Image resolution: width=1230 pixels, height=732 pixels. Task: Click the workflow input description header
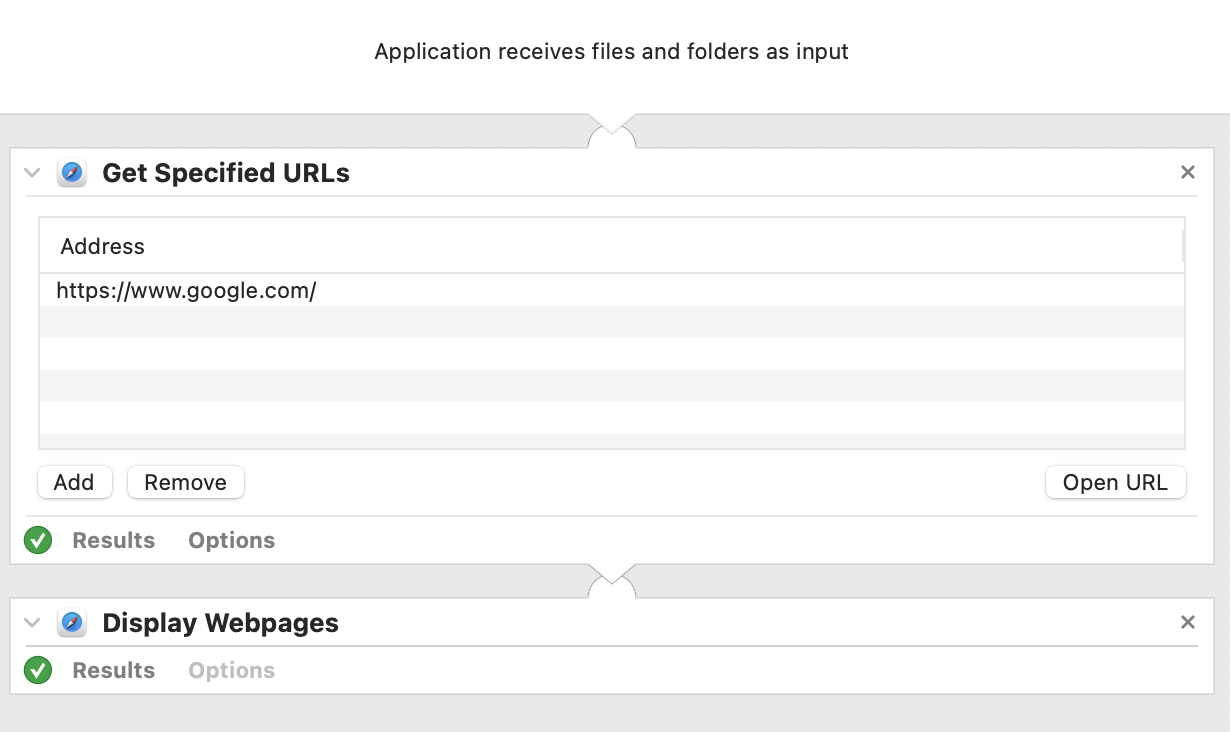(611, 52)
